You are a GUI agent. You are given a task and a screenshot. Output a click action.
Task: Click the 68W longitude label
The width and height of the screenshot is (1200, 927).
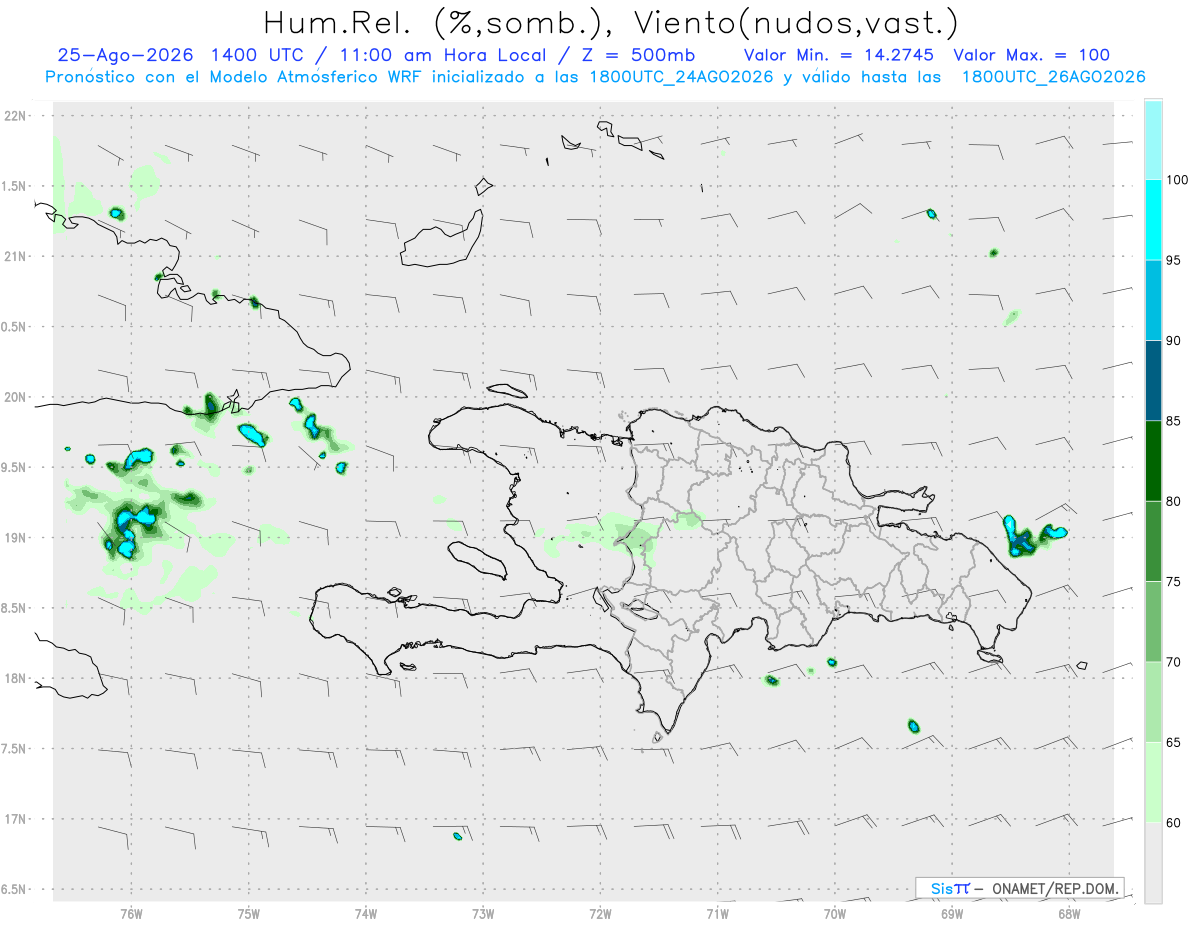pos(1069,913)
